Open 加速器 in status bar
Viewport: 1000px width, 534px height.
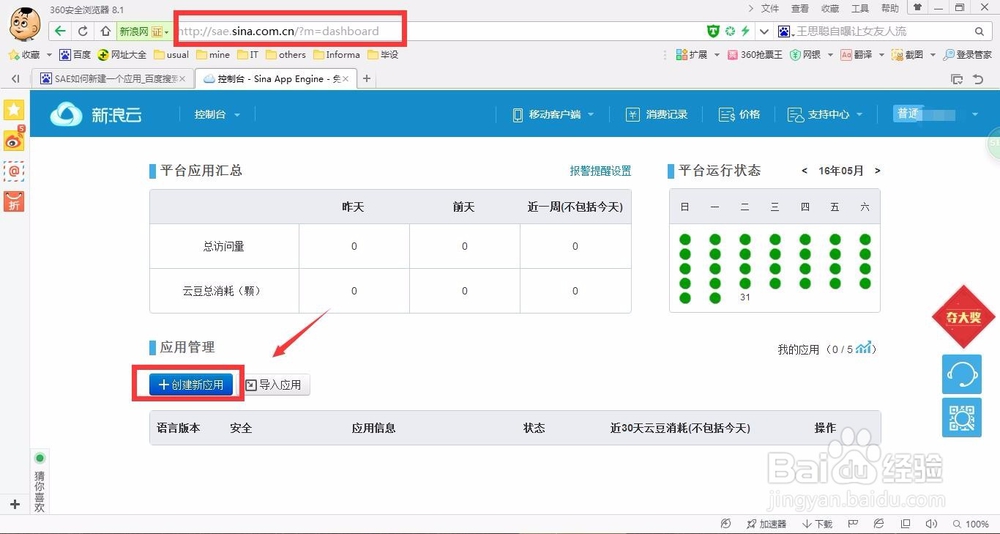[x=767, y=524]
